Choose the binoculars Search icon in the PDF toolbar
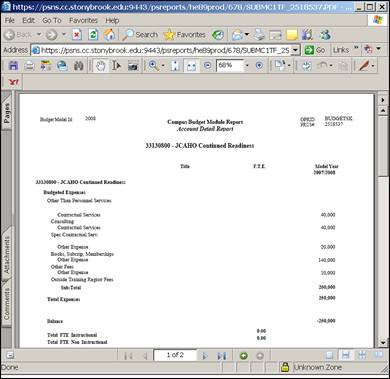This screenshot has height=379, width=390. (x=79, y=66)
